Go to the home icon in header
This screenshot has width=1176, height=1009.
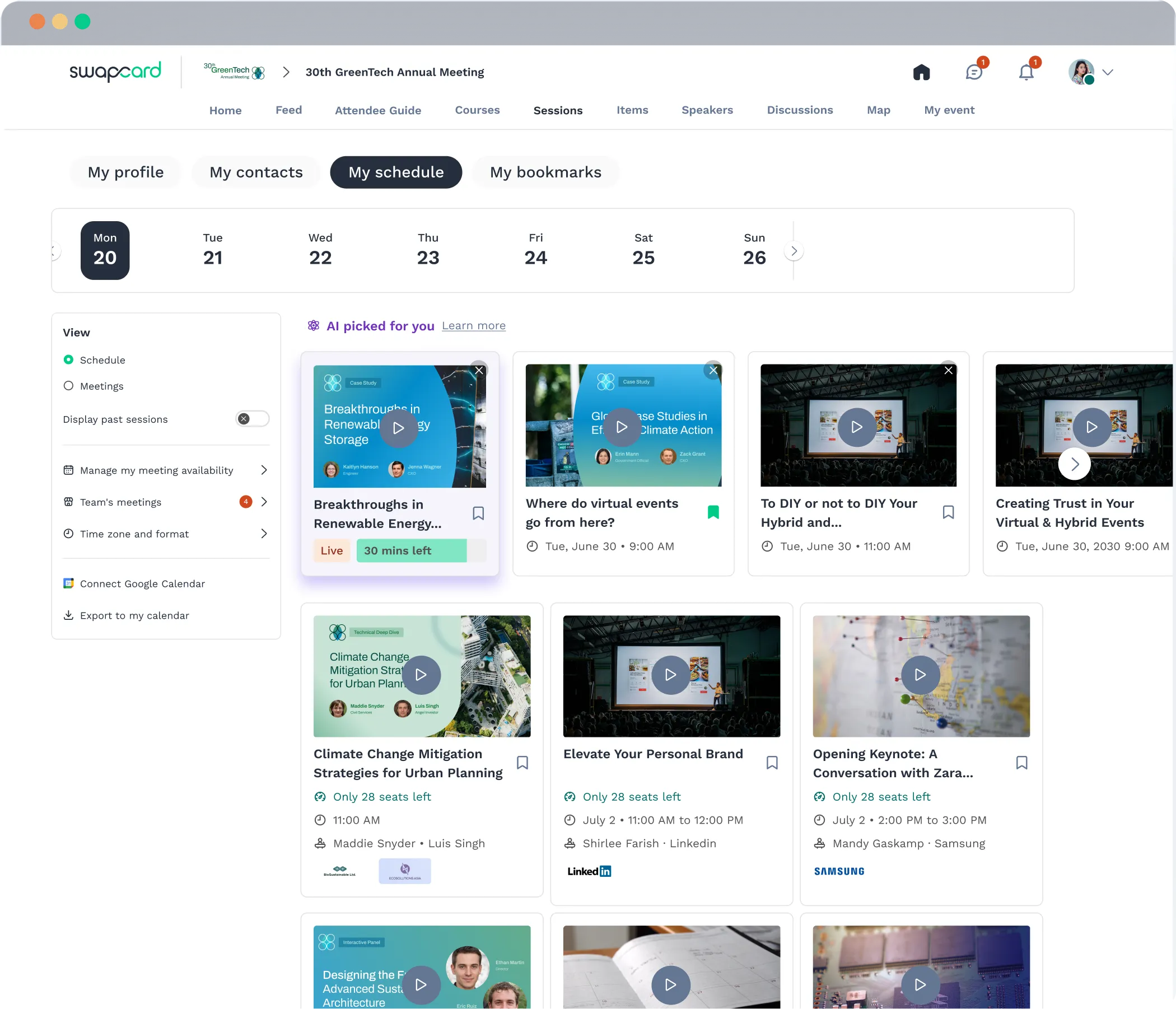coord(921,72)
